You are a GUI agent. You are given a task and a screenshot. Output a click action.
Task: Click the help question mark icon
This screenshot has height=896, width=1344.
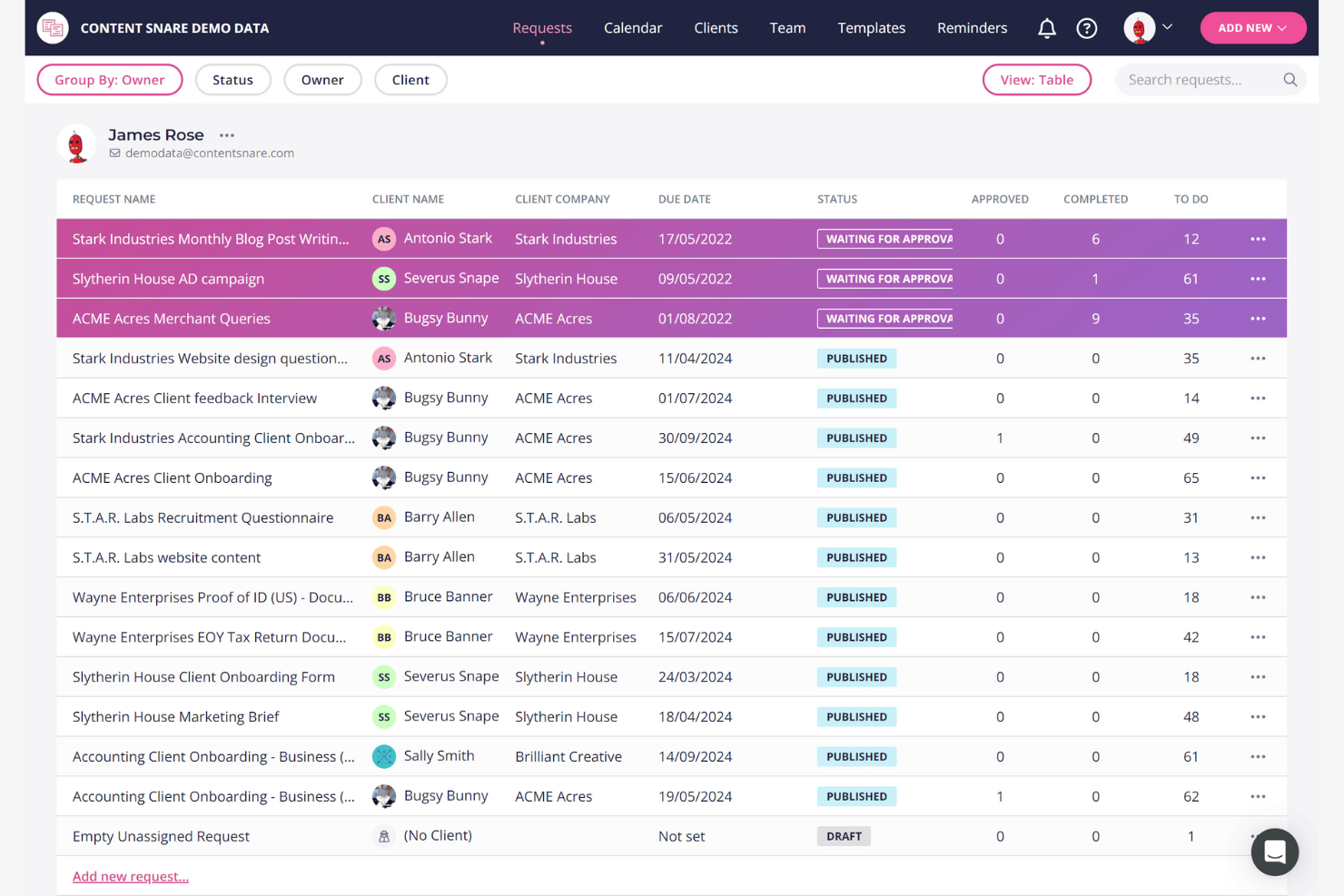(x=1087, y=28)
